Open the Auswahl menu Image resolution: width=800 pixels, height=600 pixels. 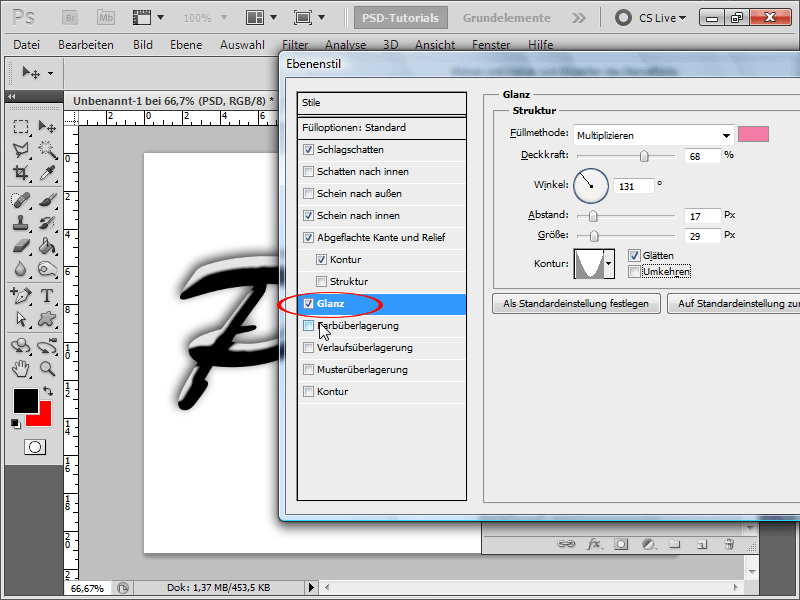coord(242,45)
